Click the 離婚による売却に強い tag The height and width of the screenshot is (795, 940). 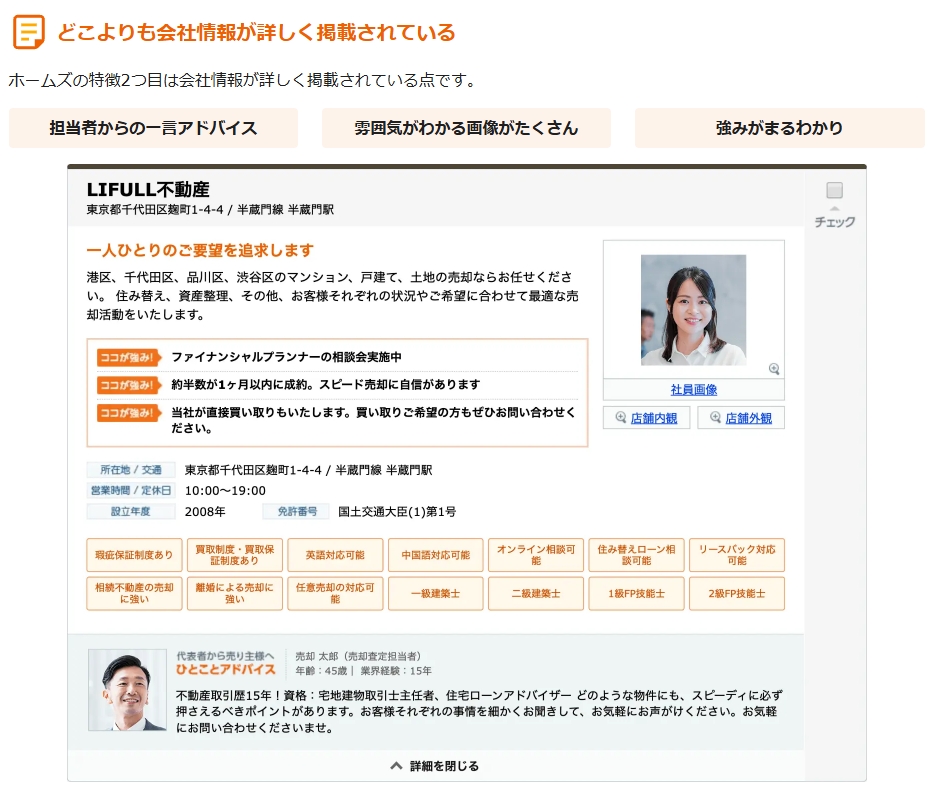click(x=234, y=594)
